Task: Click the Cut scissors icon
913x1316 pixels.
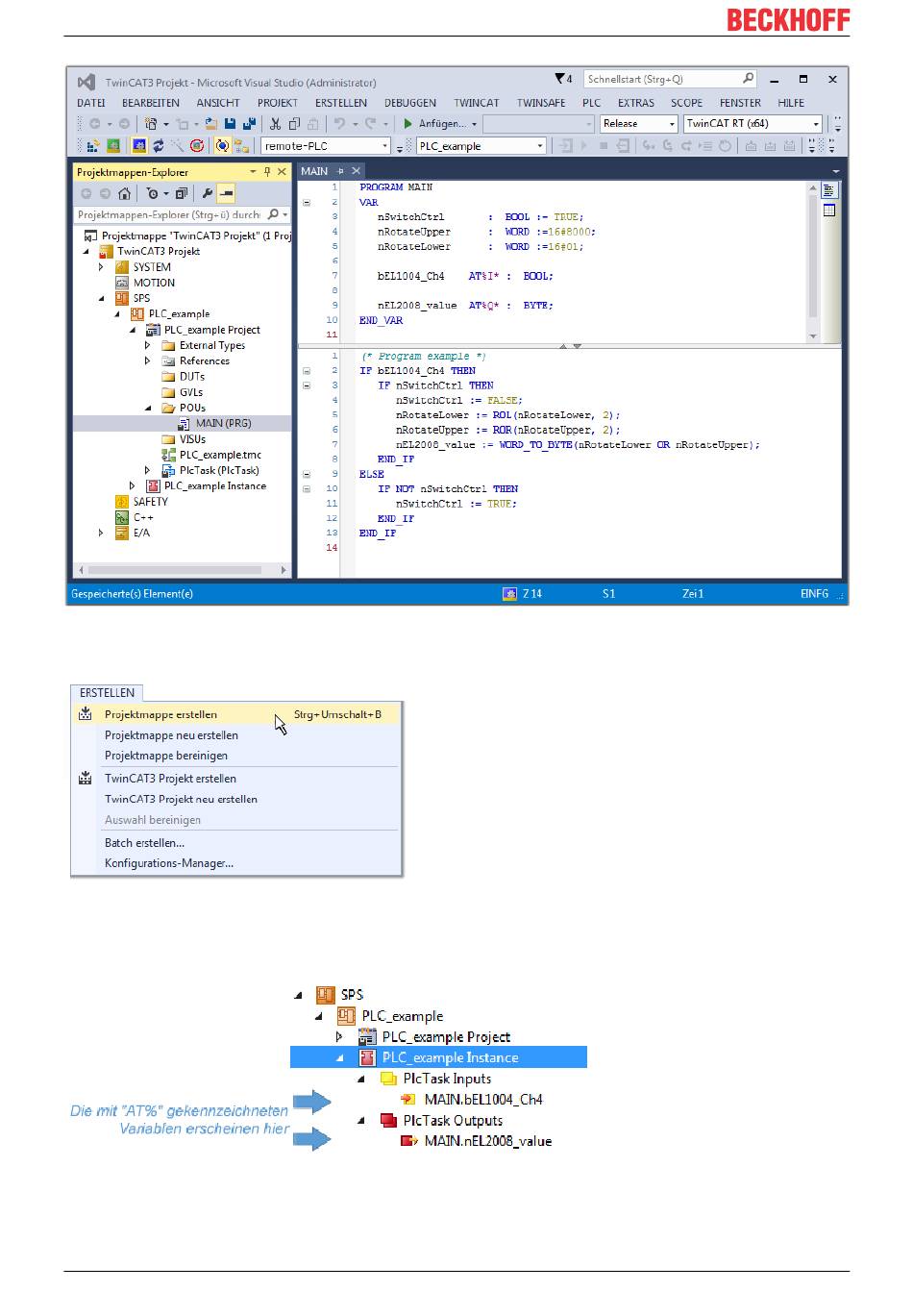Action: pyautogui.click(x=275, y=124)
